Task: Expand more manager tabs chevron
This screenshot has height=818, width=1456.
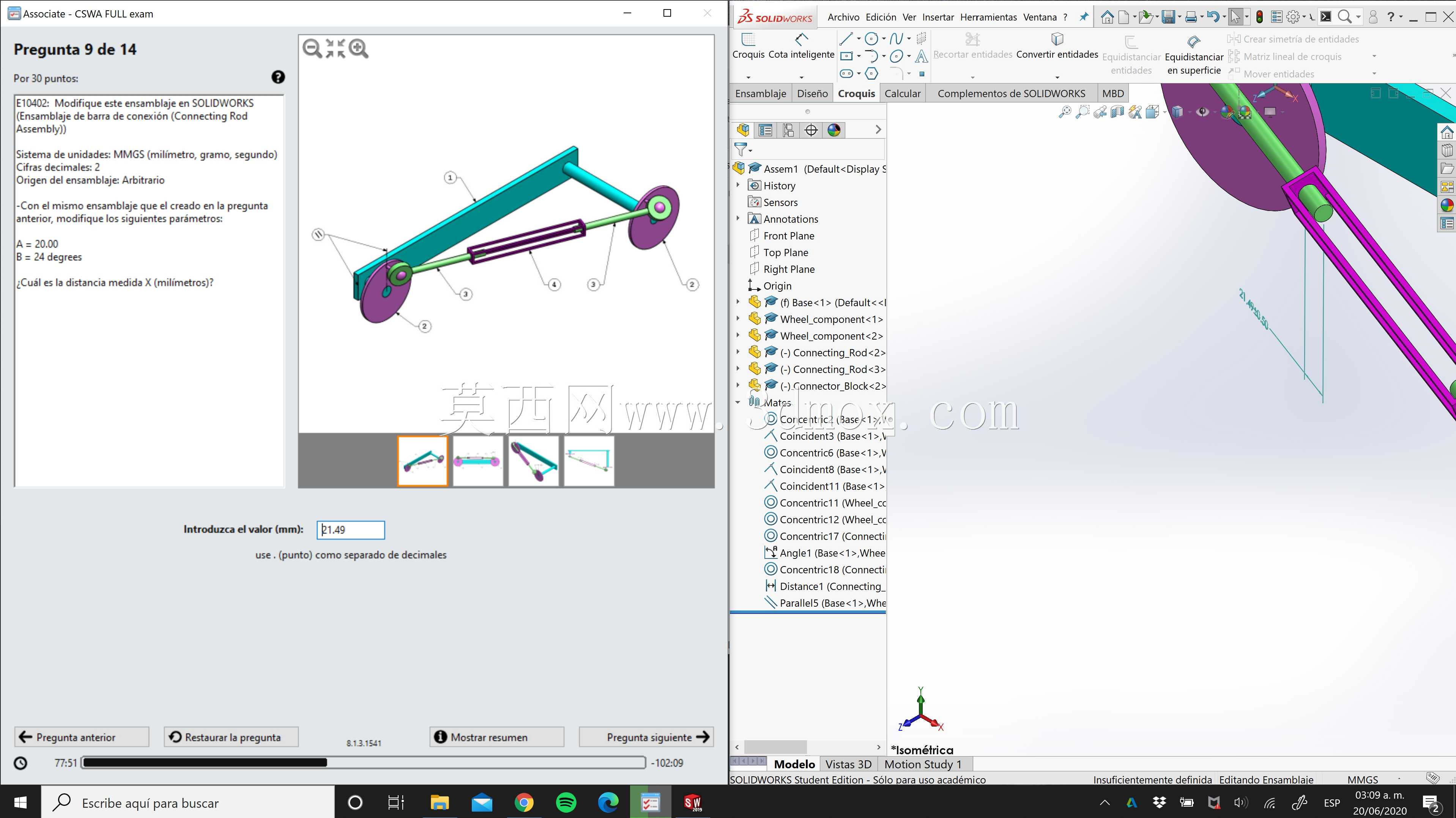Action: [878, 130]
